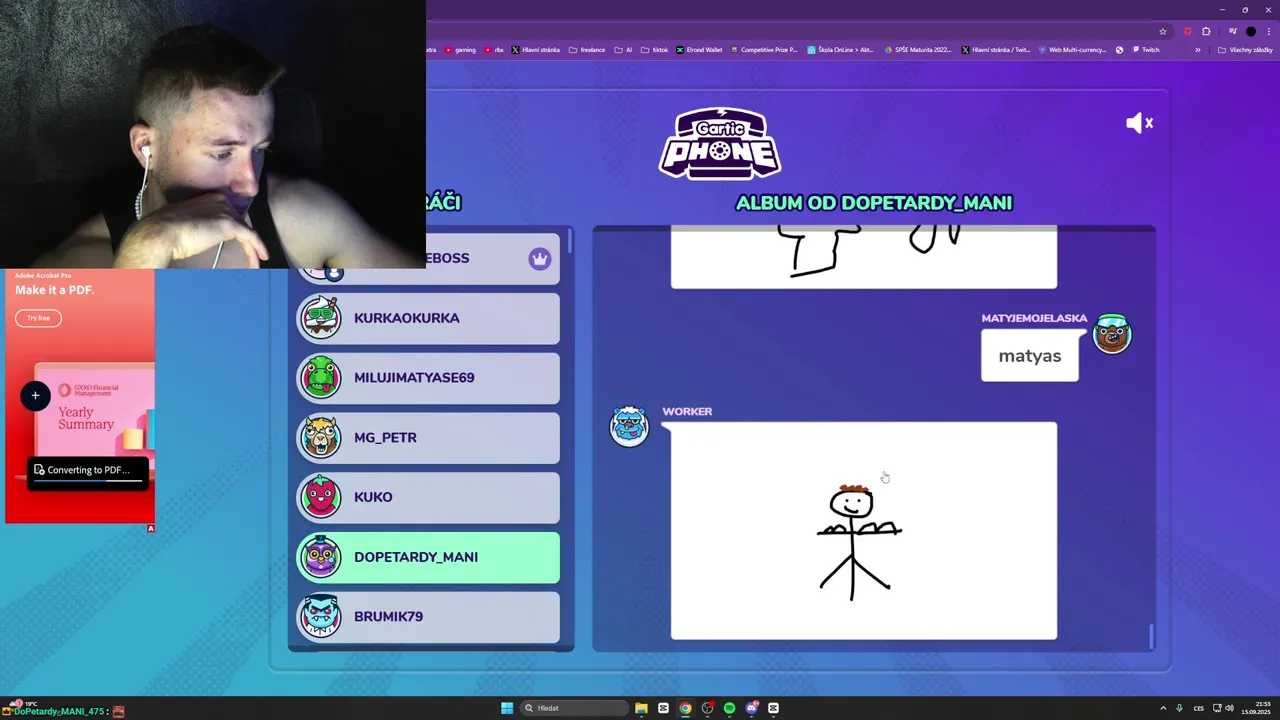
Task: Open the volume icon in system tray
Action: 1229,708
